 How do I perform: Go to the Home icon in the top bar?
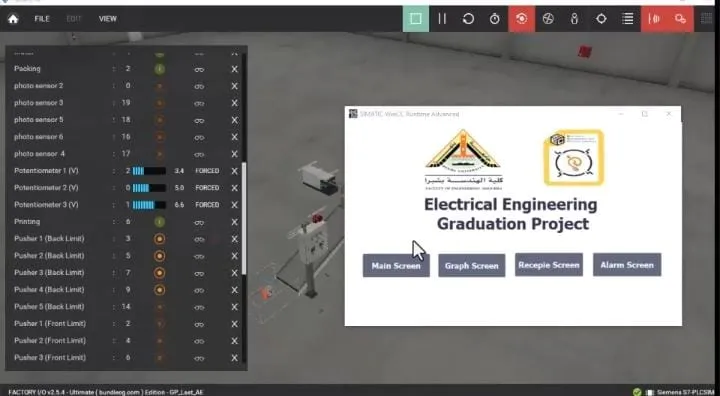tap(13, 19)
